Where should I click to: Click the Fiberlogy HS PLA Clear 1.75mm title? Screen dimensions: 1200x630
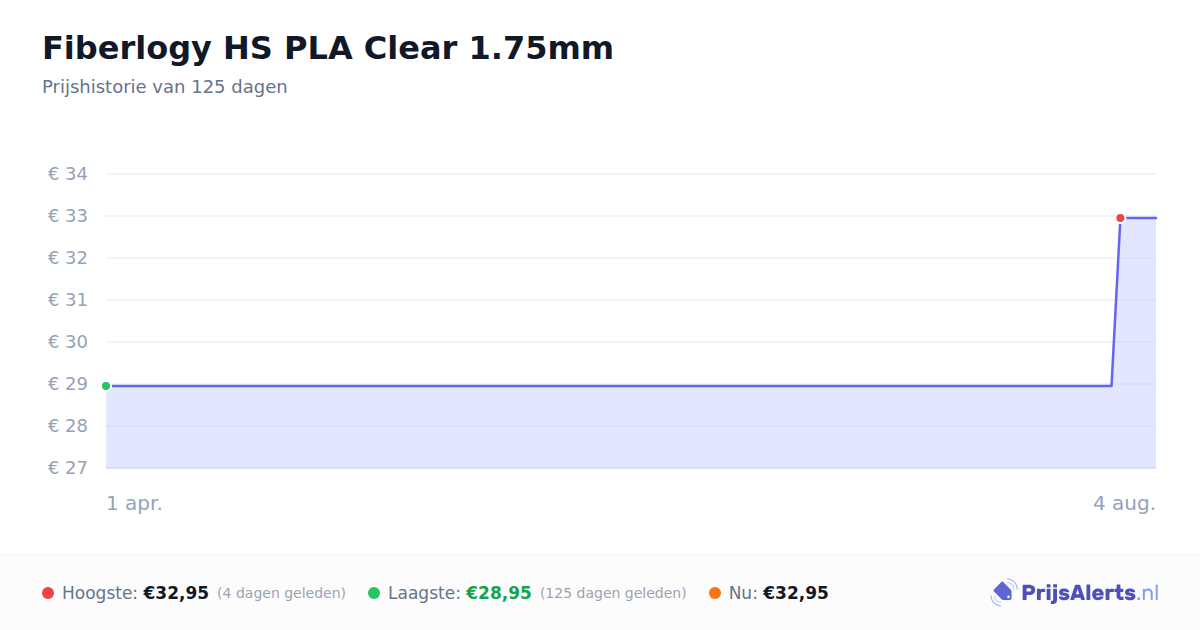(328, 47)
